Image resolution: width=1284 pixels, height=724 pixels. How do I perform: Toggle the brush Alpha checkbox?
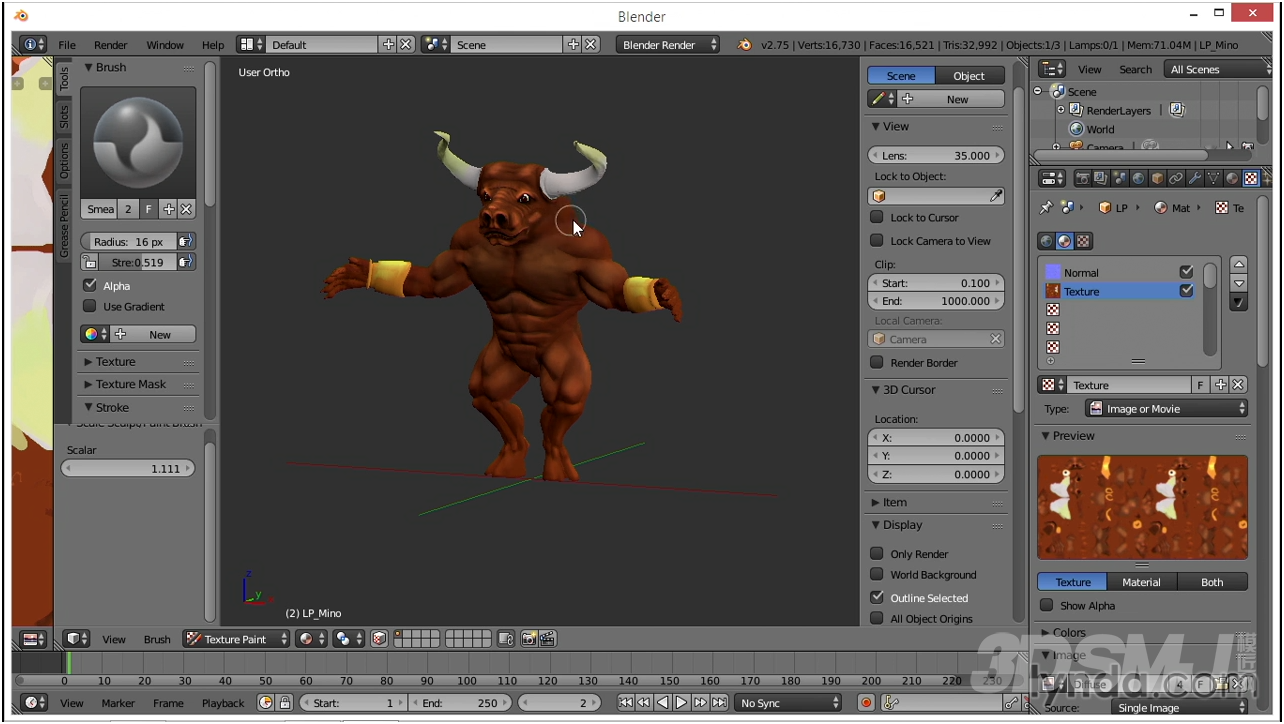tap(90, 285)
